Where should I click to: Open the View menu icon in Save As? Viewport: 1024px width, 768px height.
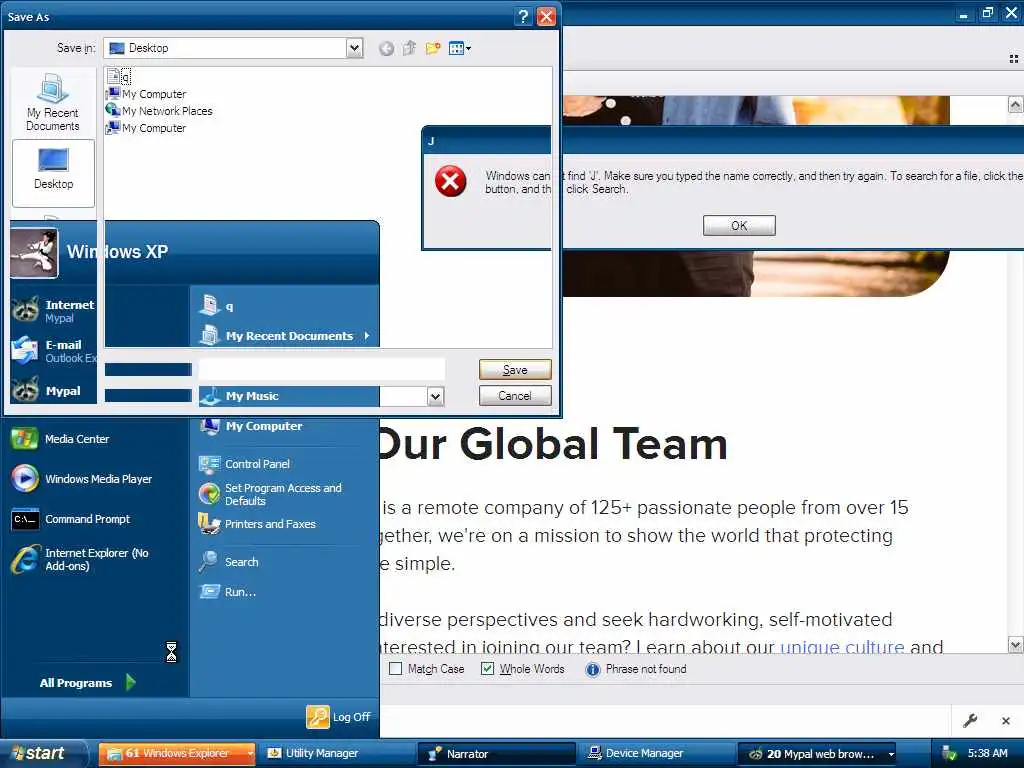[460, 48]
